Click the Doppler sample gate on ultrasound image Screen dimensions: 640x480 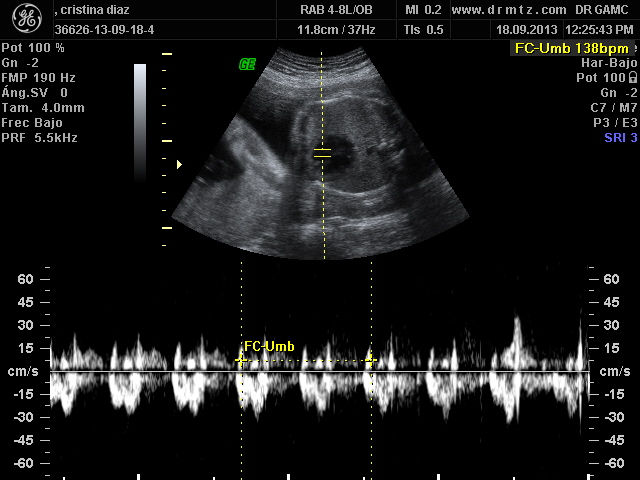[x=322, y=153]
